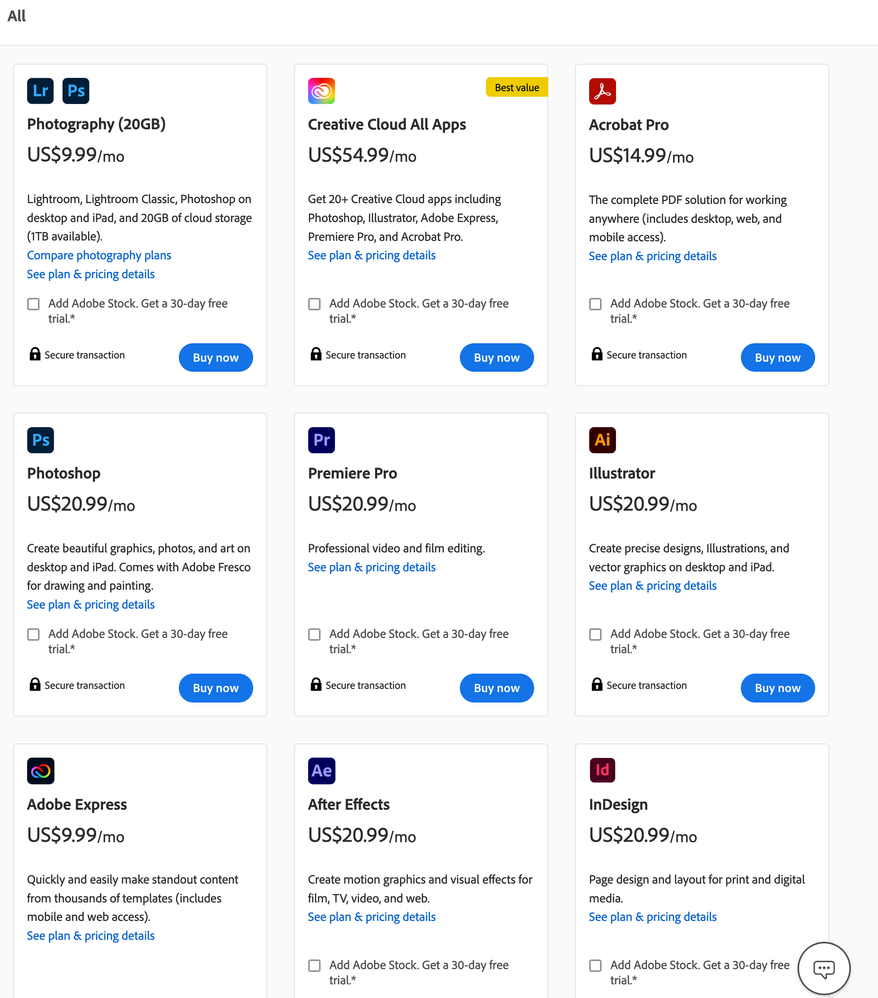Click the Lightroom icon in Photography card

point(40,91)
